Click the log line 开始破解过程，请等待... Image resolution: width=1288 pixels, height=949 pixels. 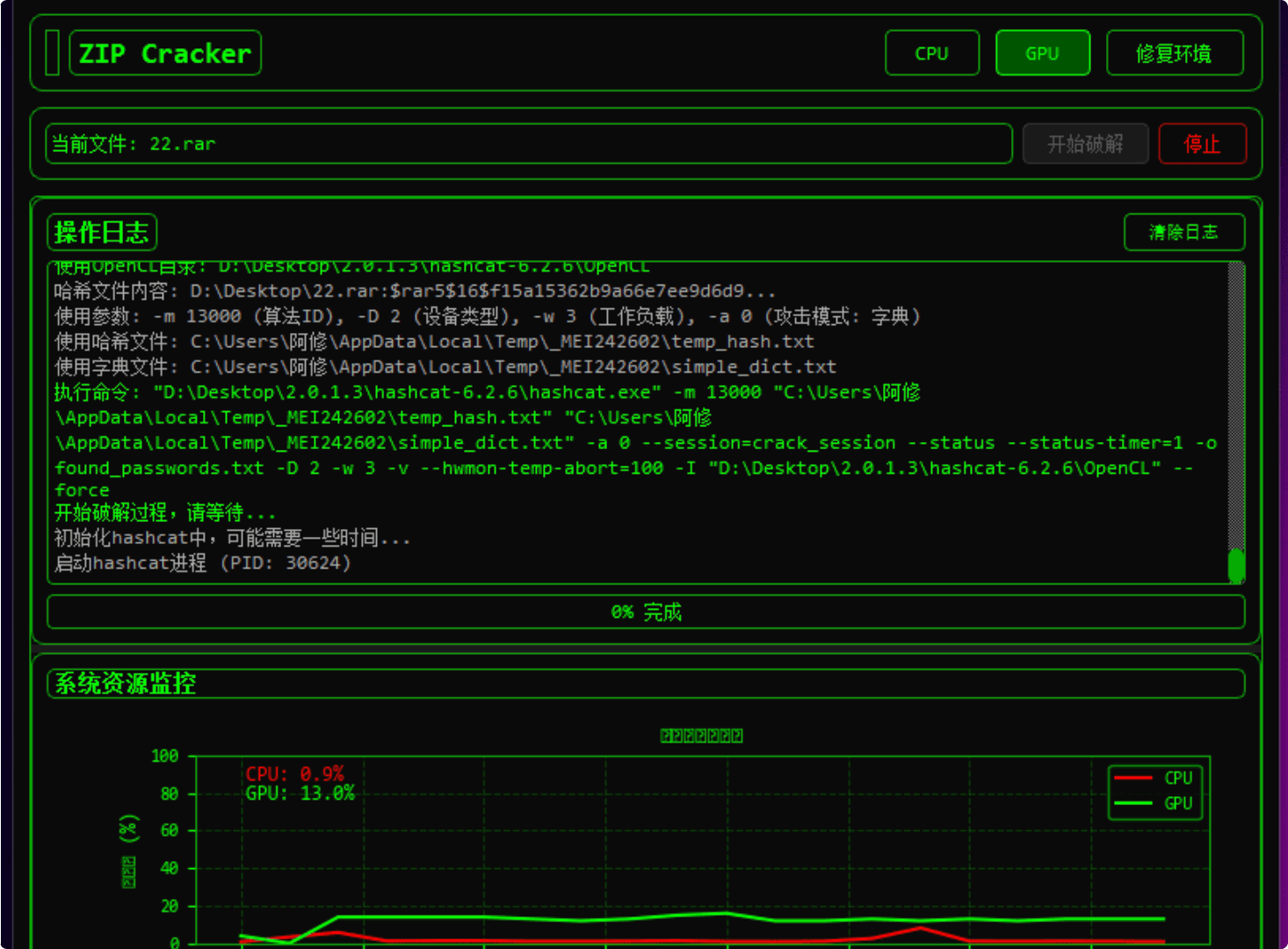point(165,512)
